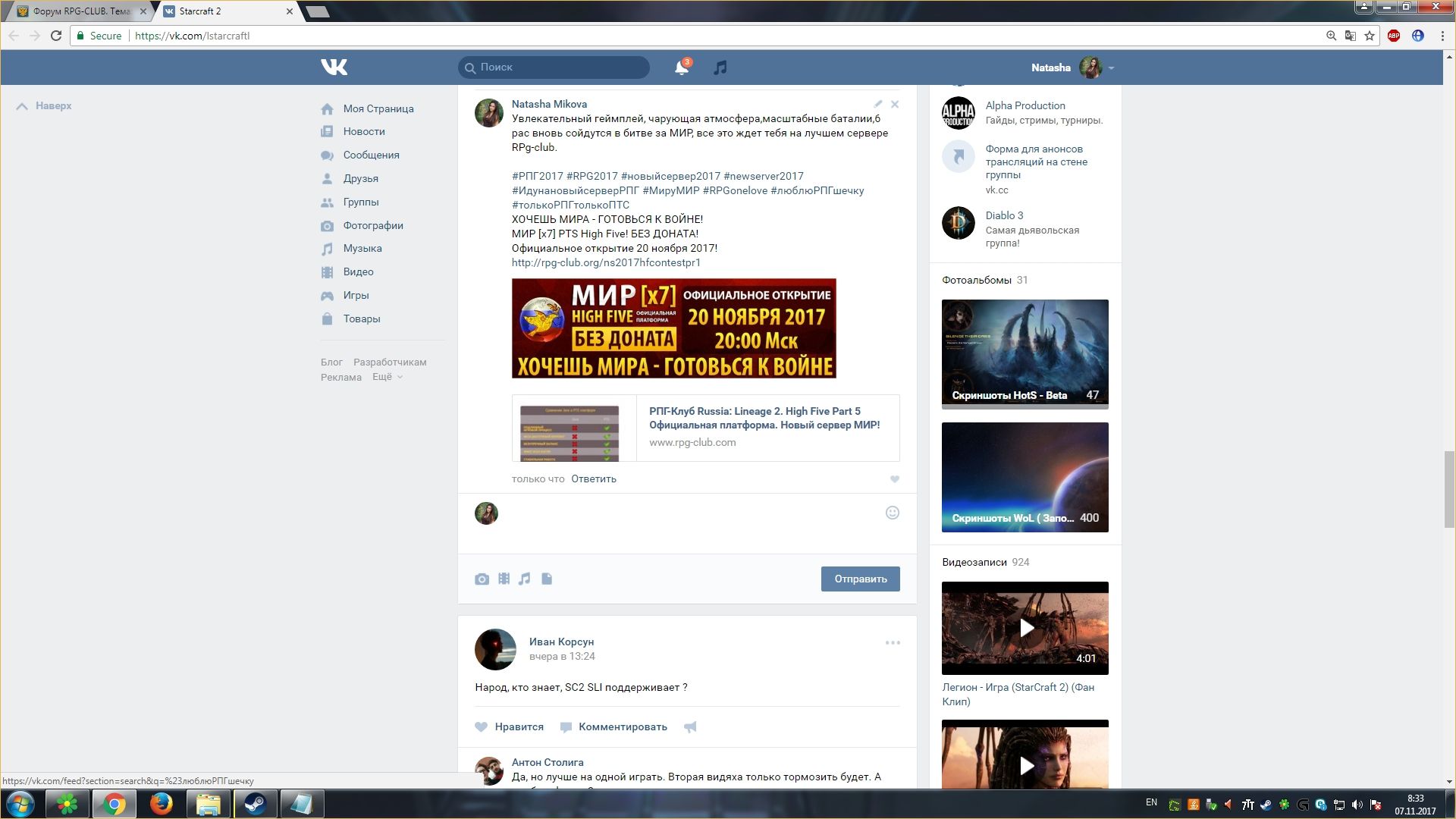Open the Diablo 3 group avatar

coord(958,223)
